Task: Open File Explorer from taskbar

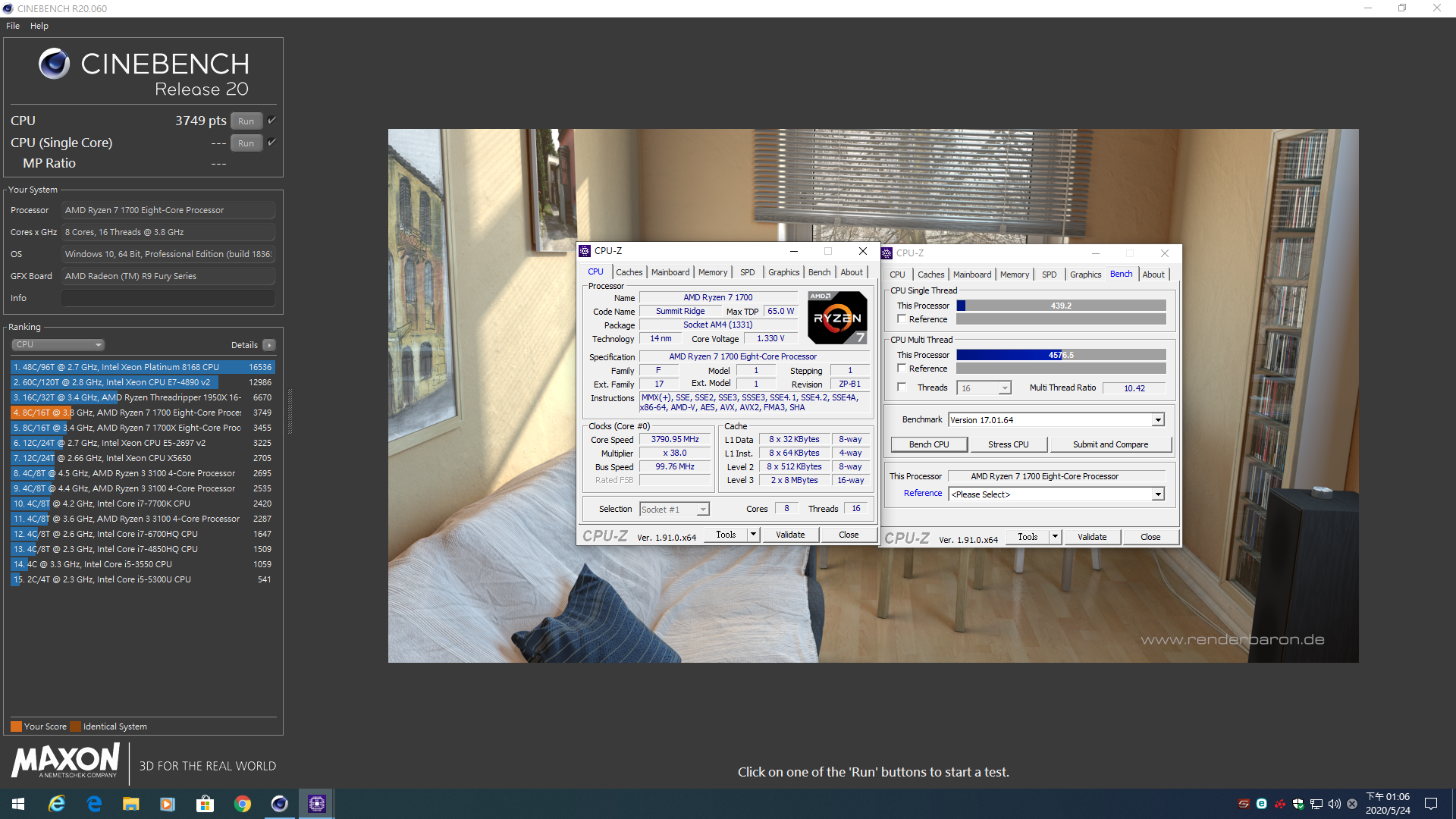Action: [x=131, y=804]
